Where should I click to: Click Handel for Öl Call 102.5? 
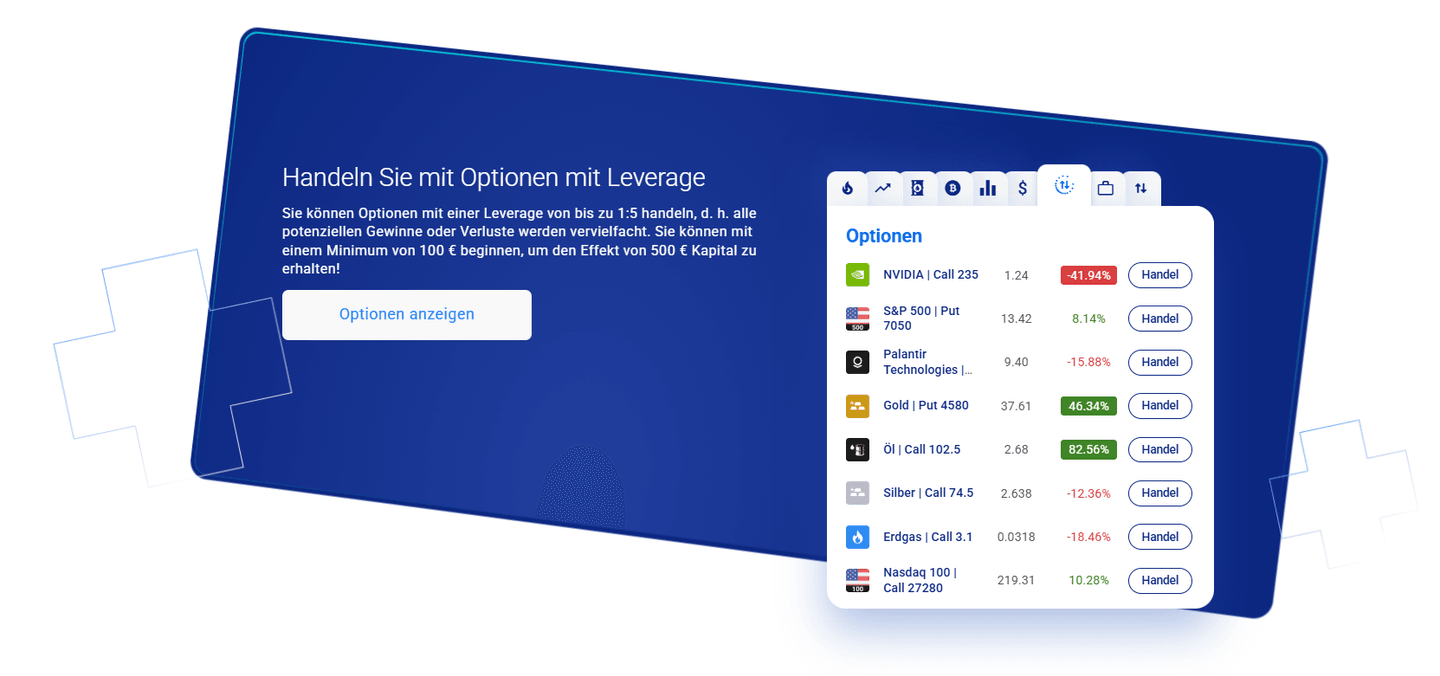coord(1160,450)
